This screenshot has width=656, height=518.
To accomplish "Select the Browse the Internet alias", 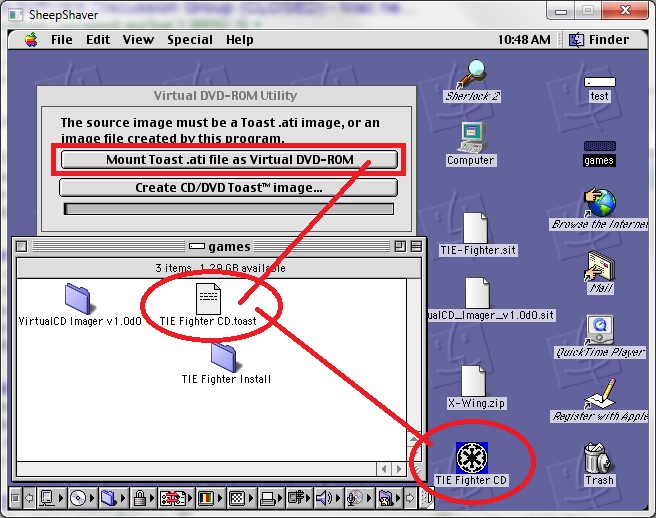I will click(599, 209).
